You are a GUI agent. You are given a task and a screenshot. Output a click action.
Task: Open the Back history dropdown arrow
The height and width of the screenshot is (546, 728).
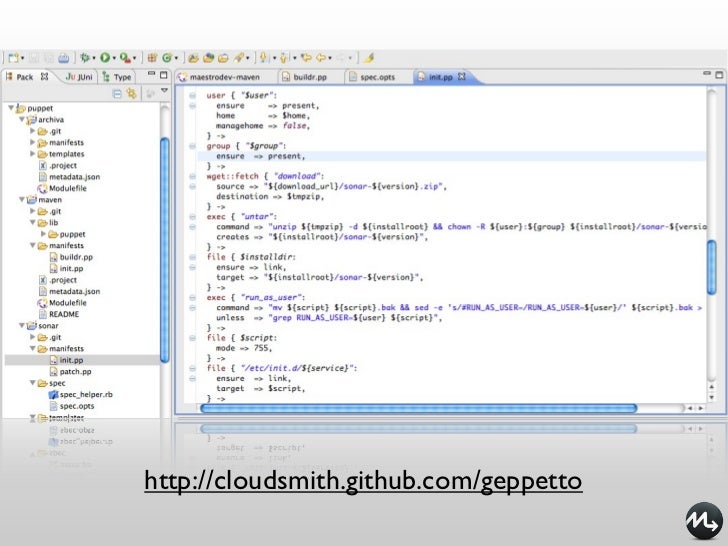coord(330,58)
